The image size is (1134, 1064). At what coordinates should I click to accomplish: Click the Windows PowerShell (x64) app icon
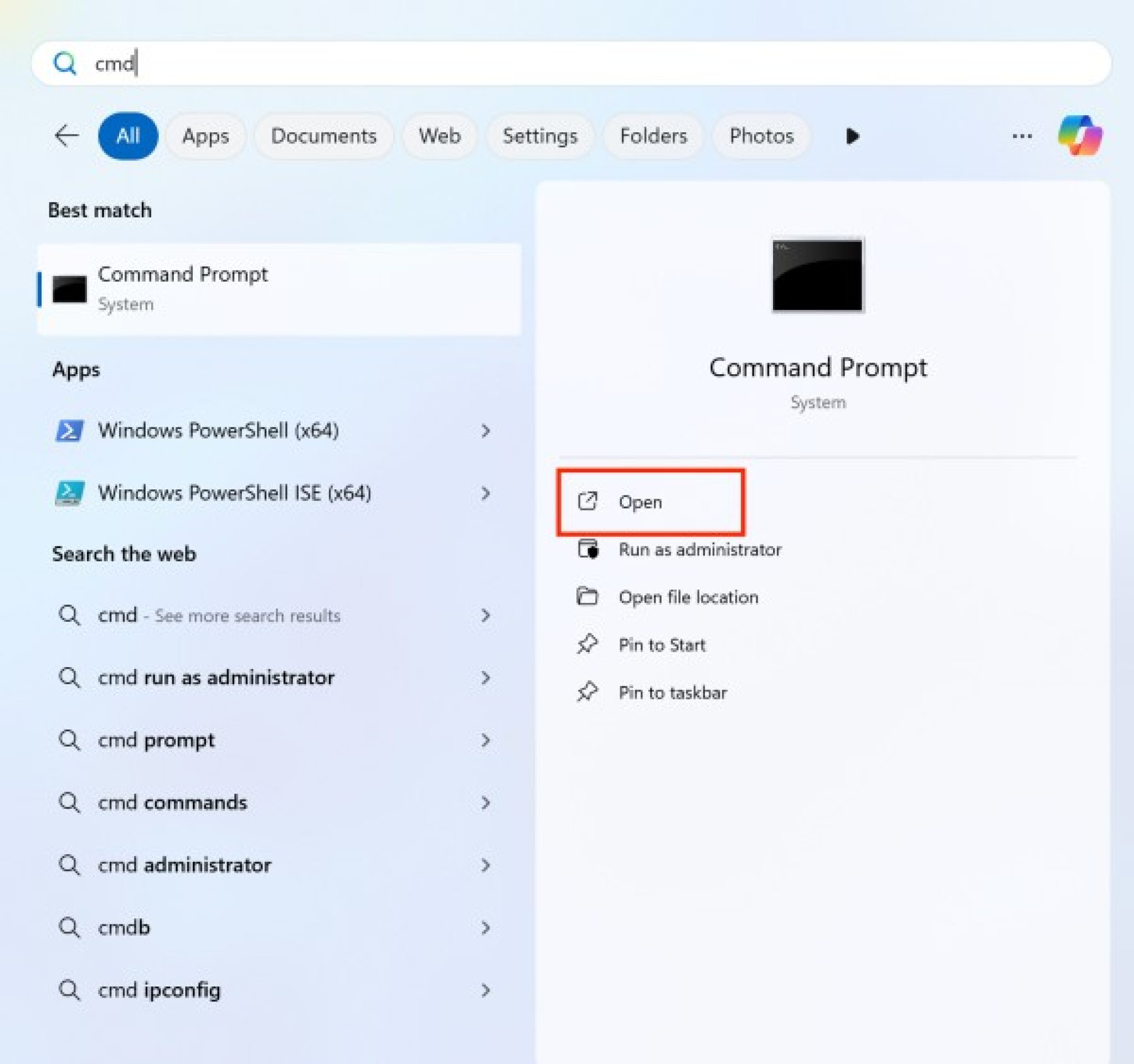[x=70, y=431]
